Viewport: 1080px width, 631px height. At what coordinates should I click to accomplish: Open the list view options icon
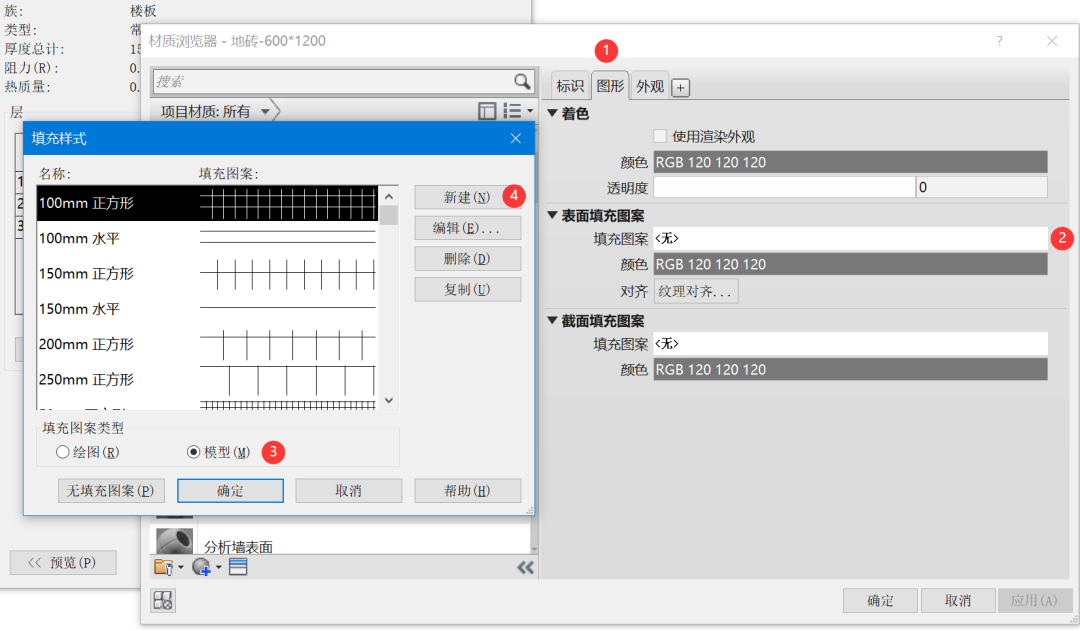512,111
